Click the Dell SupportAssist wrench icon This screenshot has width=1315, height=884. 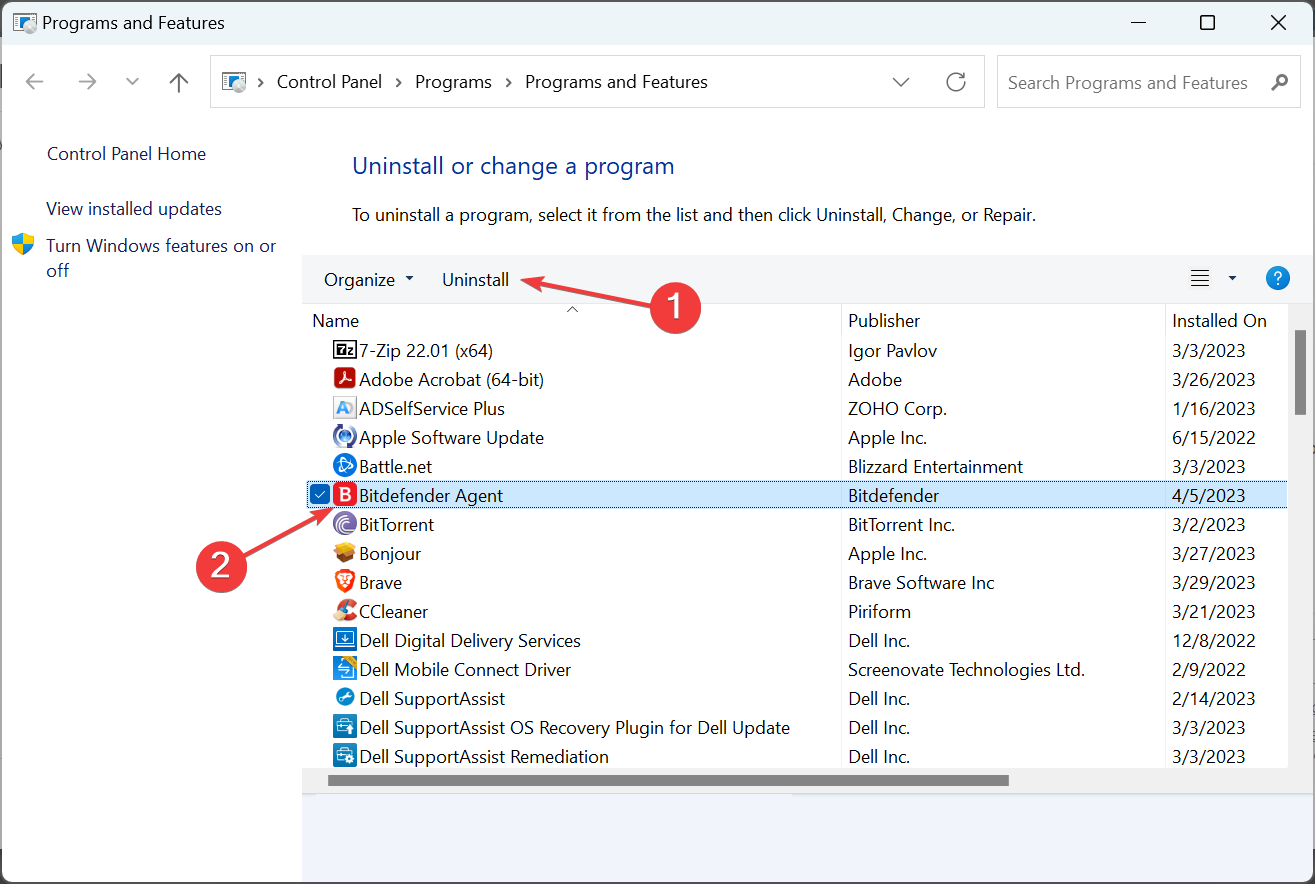(344, 698)
